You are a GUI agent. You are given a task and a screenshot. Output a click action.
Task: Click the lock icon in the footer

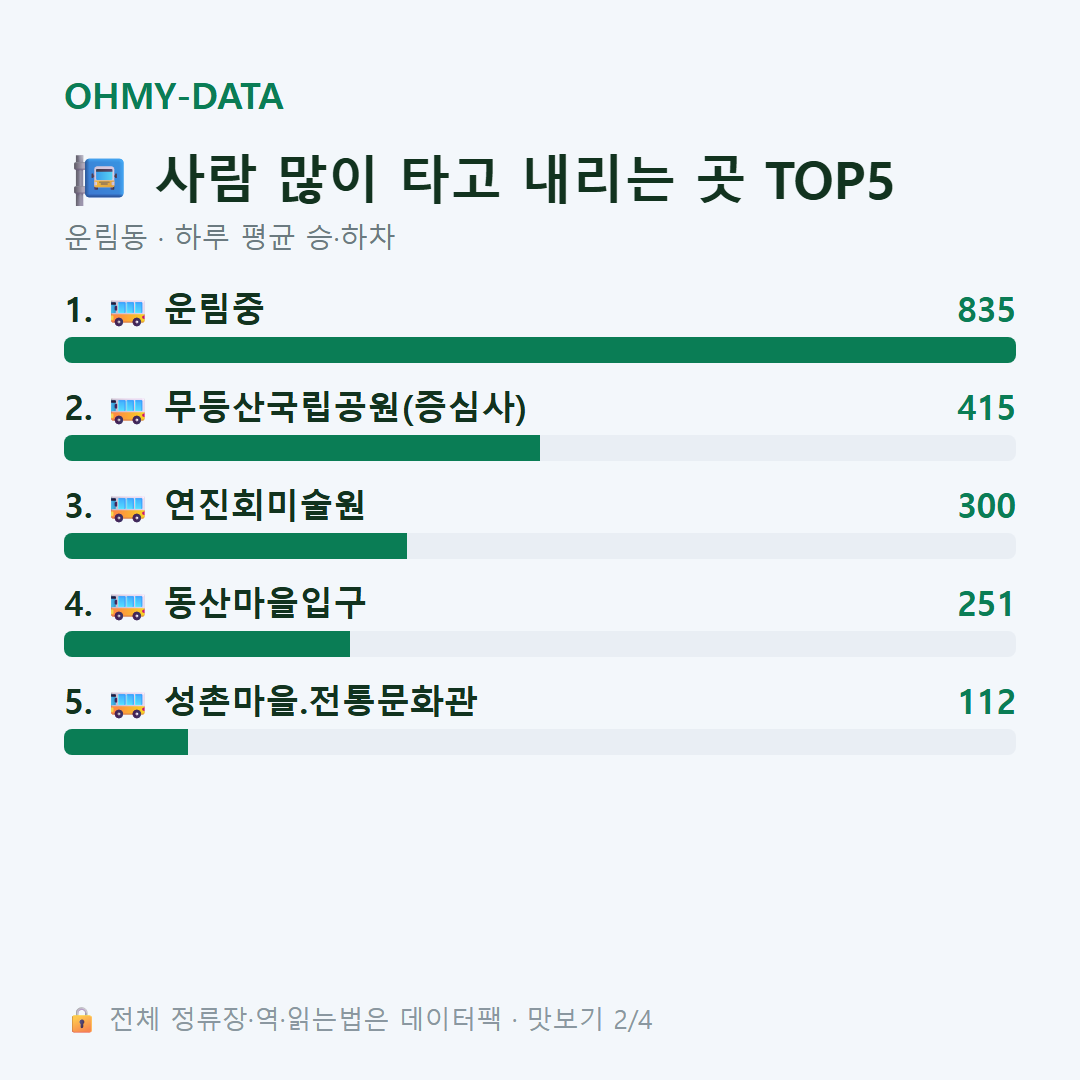pyautogui.click(x=82, y=1019)
